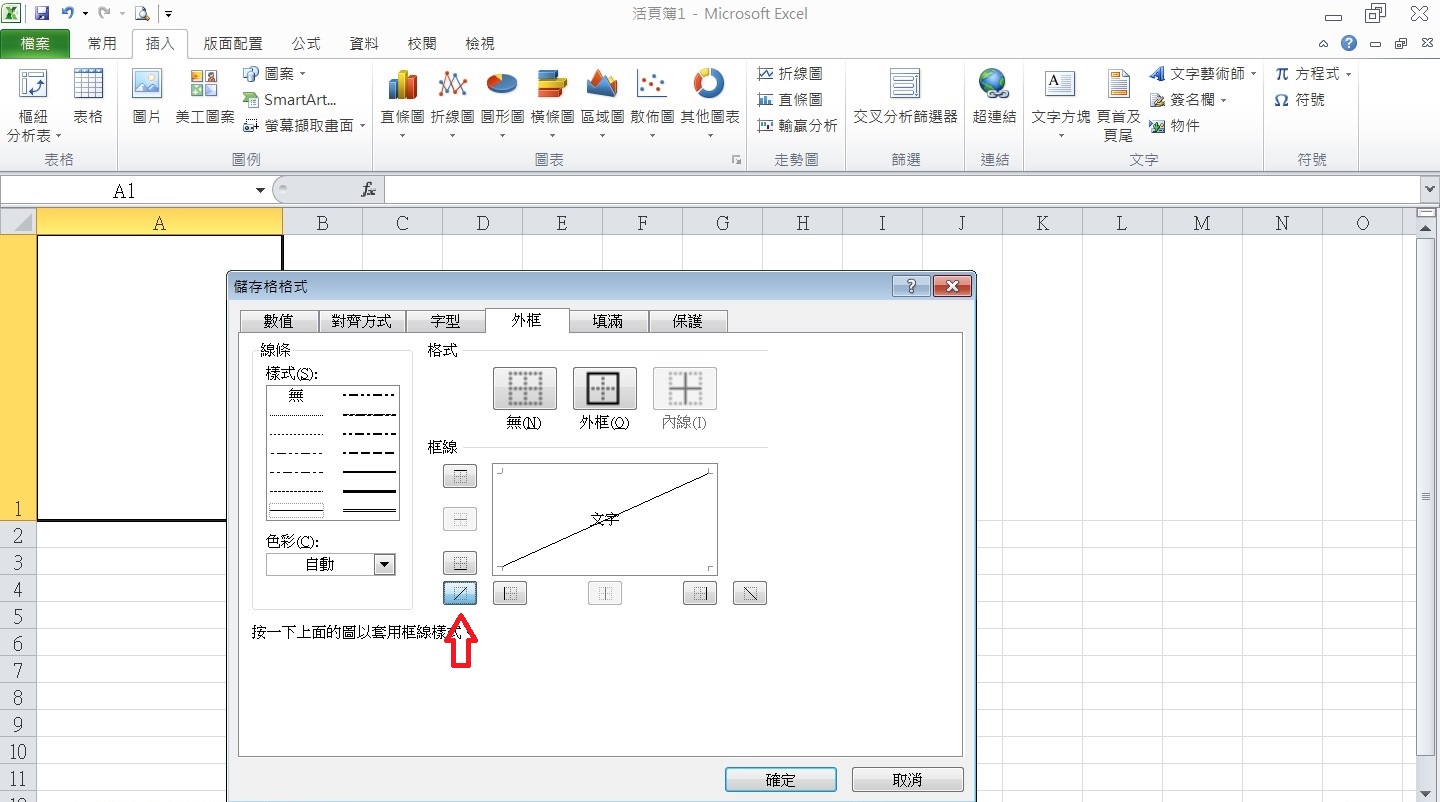Insert 輸贏分析 sparkline
The height and width of the screenshot is (802, 1440).
(x=797, y=125)
